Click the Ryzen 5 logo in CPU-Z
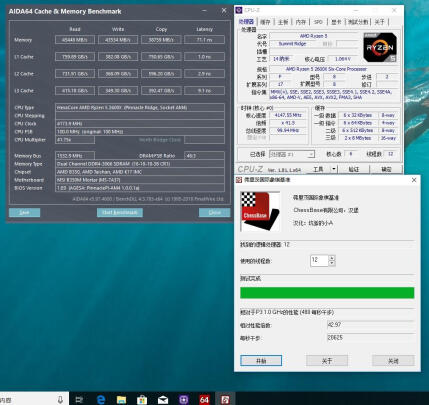The image size is (429, 405). (x=380, y=47)
